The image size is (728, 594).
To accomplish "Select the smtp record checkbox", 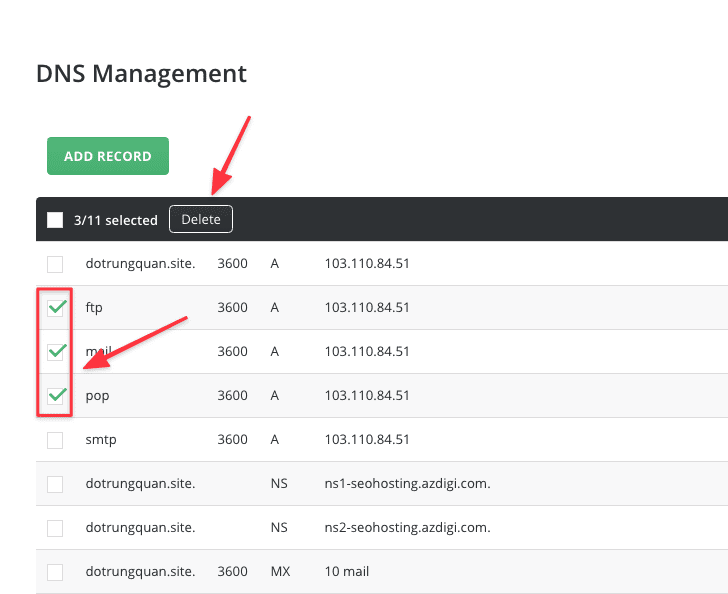I will pyautogui.click(x=55, y=440).
